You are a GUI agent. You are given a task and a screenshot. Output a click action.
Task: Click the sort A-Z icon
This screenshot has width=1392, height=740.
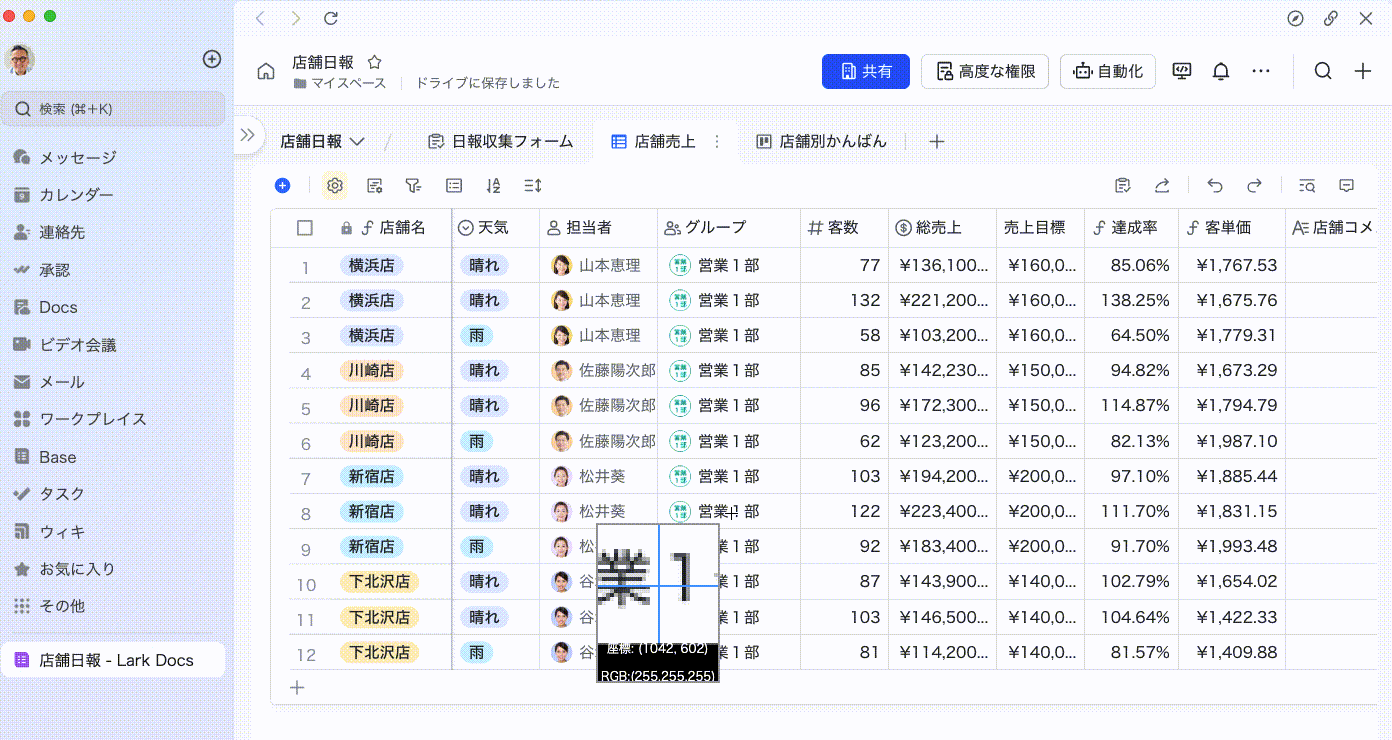492,186
